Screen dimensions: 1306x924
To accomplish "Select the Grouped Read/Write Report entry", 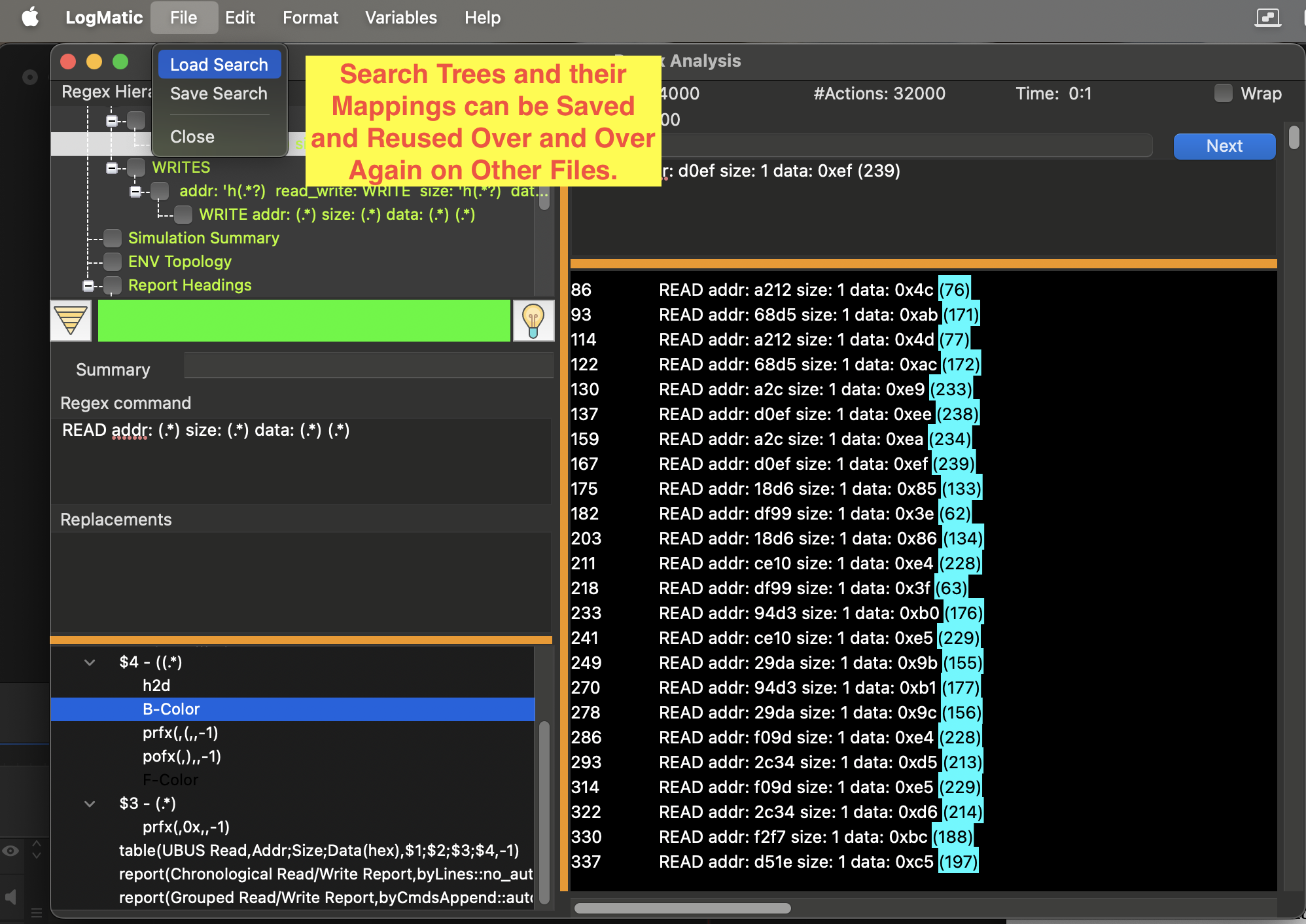I will pos(326,898).
